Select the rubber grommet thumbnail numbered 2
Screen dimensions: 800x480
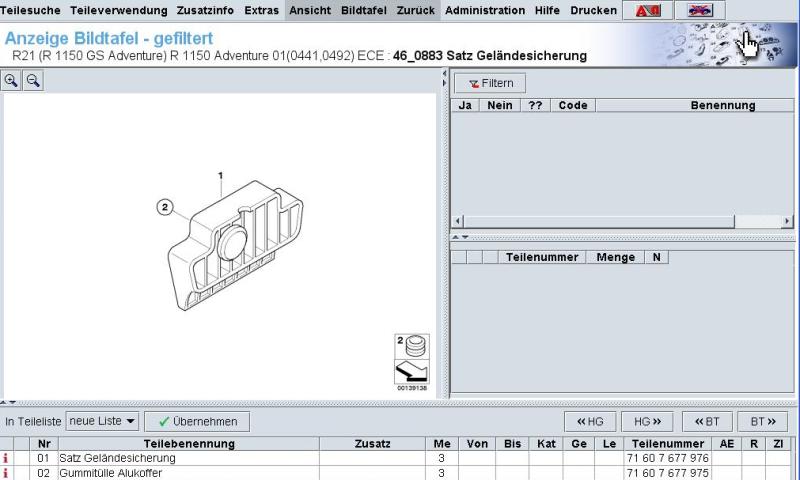point(412,346)
